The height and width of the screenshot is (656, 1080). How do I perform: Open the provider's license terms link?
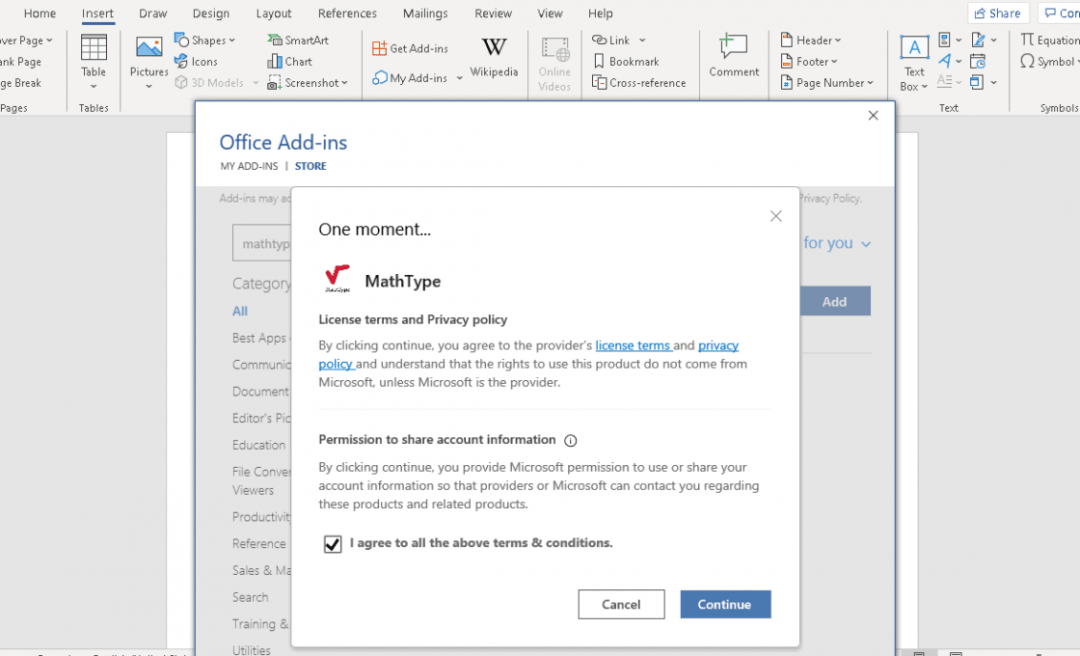coord(633,345)
